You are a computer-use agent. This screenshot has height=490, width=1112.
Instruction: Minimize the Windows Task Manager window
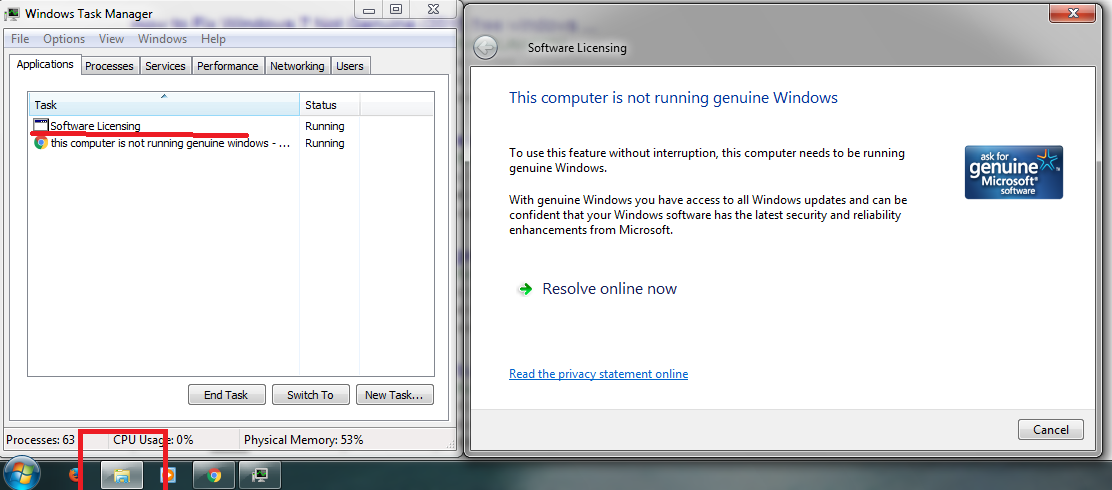coord(367,9)
